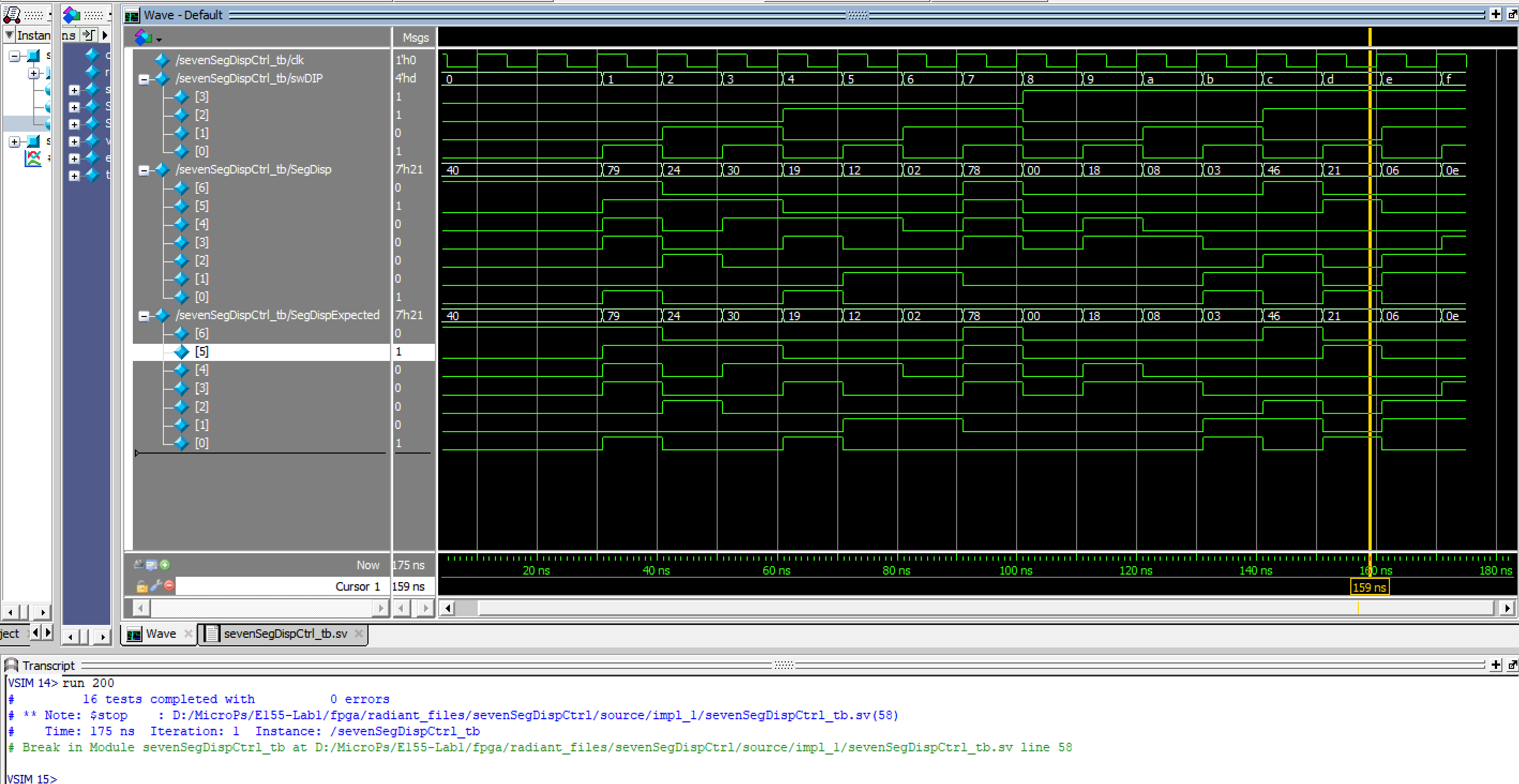Click the edit grid and timeline icon
This screenshot has width=1519, height=784.
coord(152,565)
